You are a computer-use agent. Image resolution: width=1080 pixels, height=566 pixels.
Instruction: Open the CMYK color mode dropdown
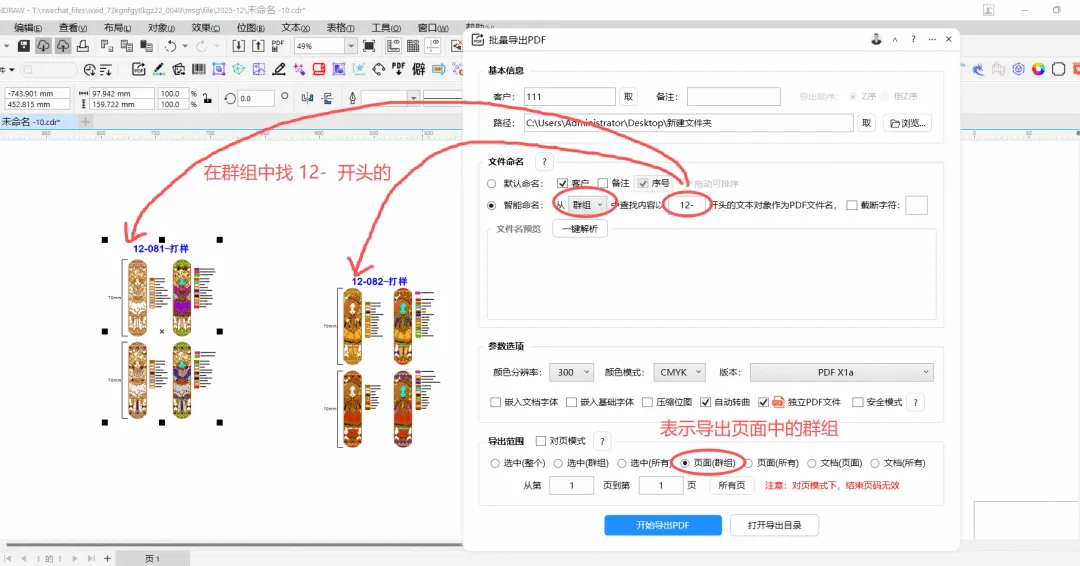click(x=678, y=373)
